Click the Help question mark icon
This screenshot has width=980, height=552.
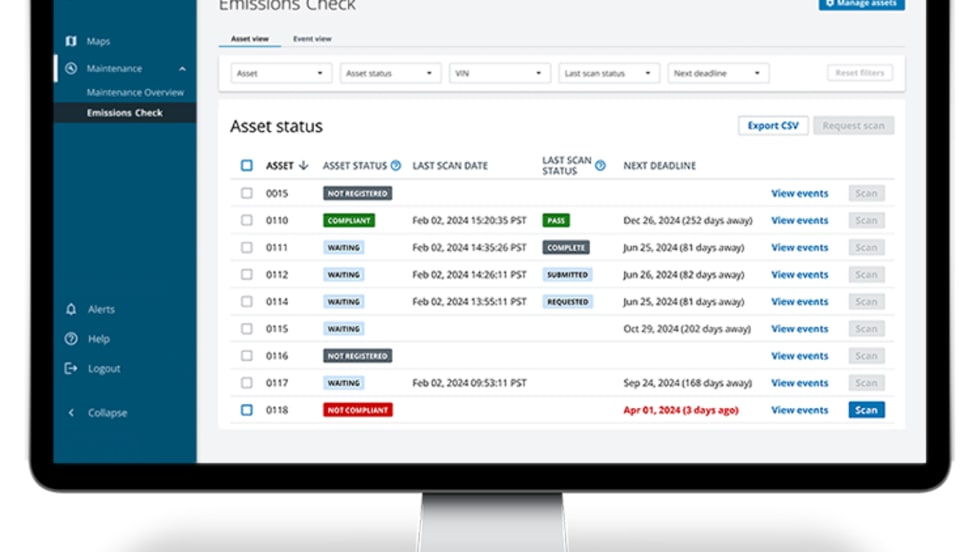tap(71, 339)
